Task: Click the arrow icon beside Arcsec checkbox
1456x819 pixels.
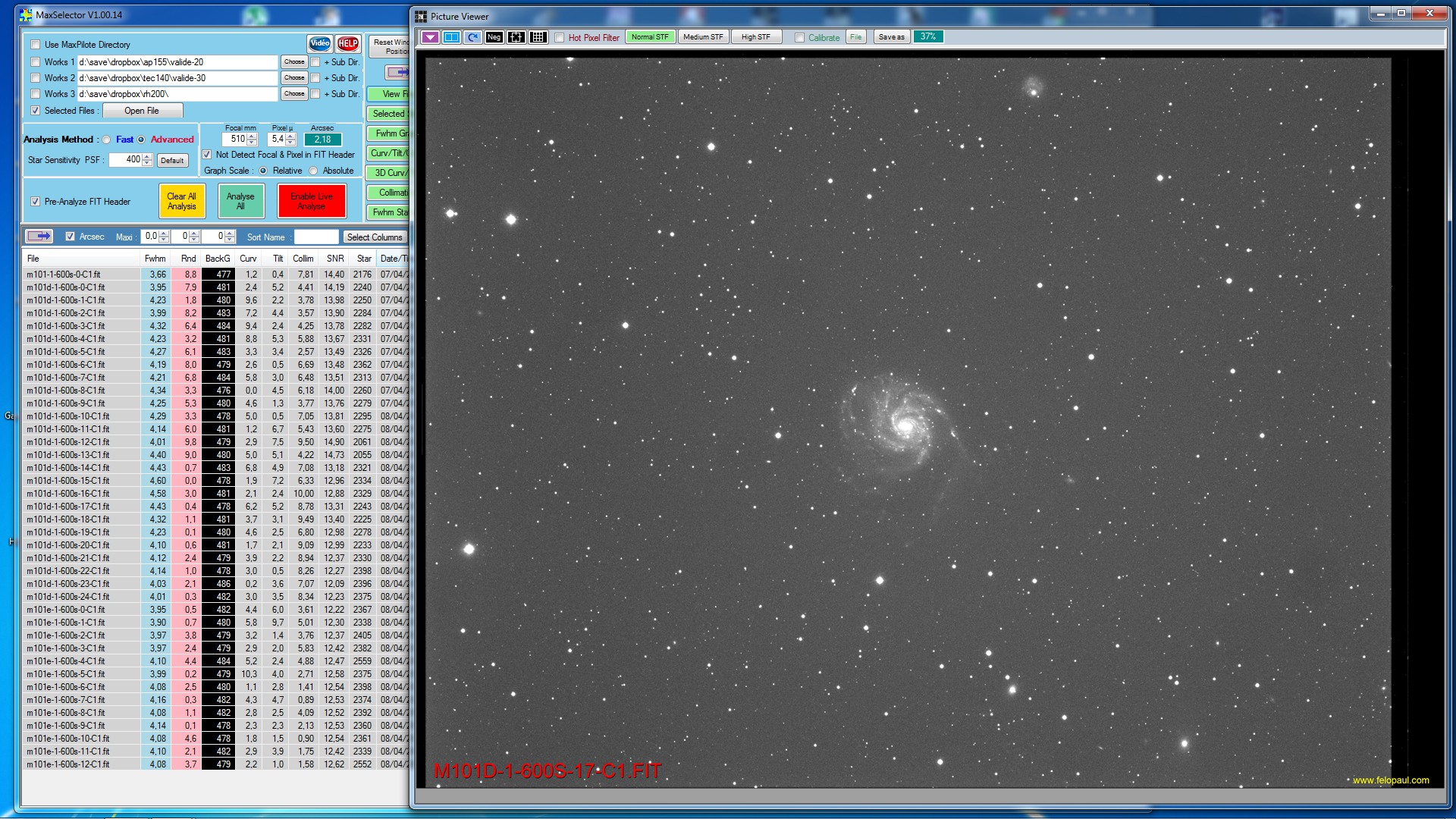Action: (x=39, y=237)
